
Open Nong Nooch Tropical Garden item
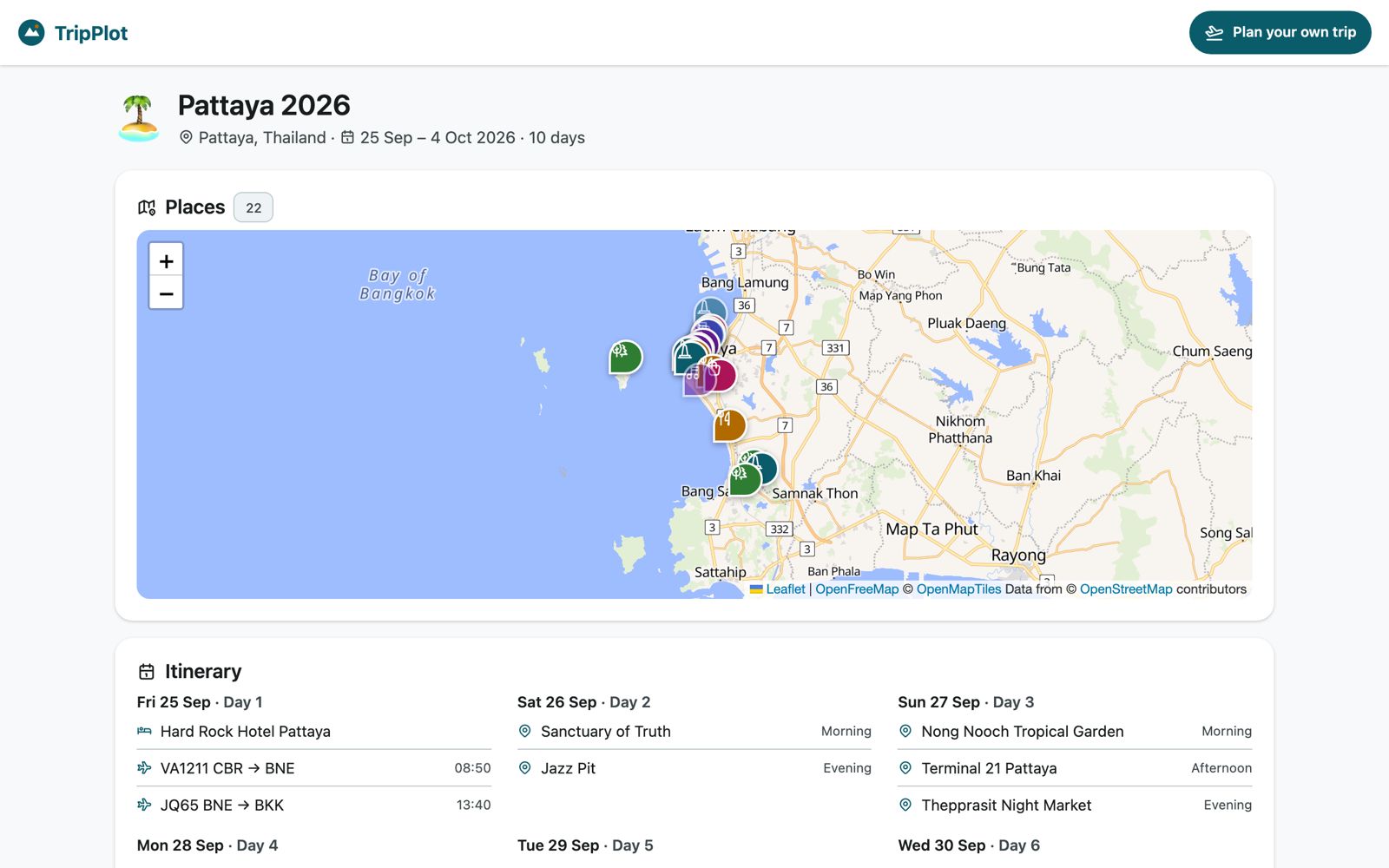(x=1075, y=732)
